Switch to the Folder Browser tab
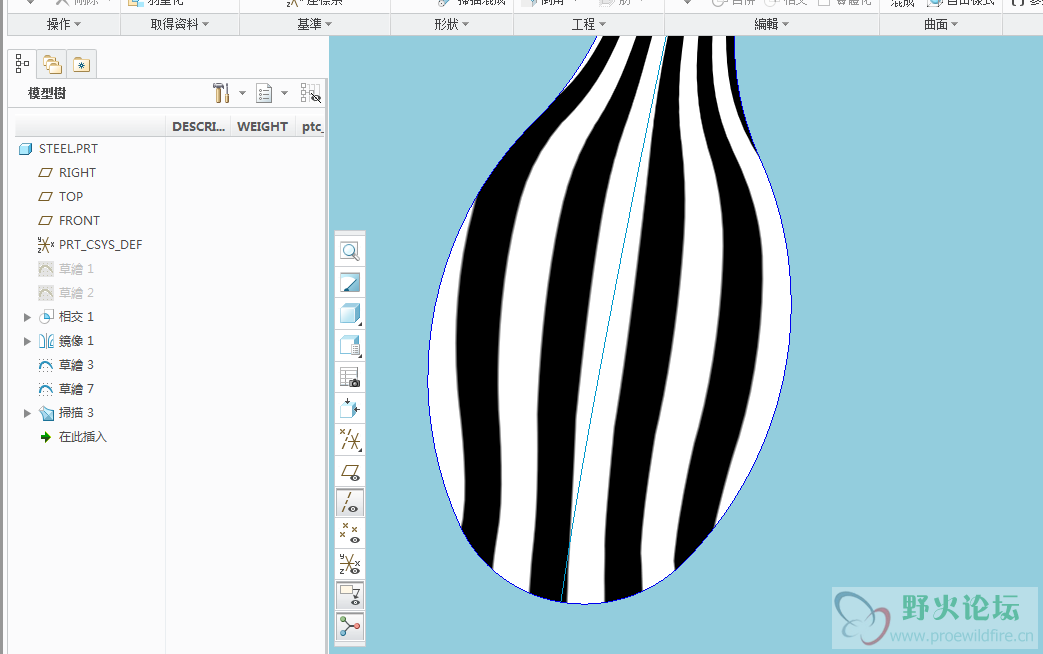 52,65
